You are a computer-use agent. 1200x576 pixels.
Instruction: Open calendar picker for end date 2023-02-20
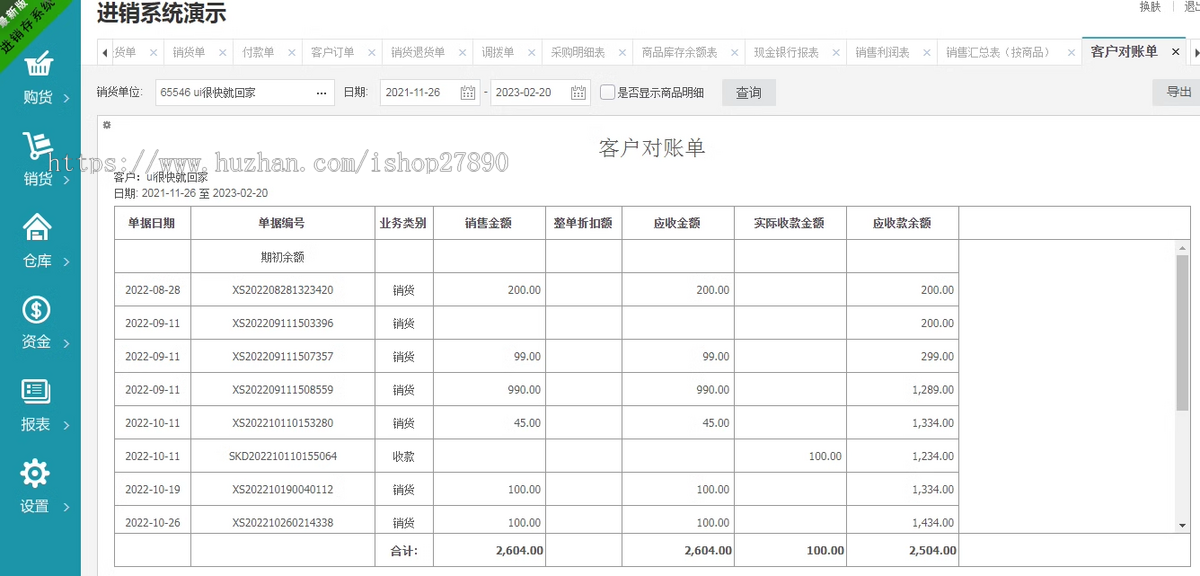click(x=578, y=93)
